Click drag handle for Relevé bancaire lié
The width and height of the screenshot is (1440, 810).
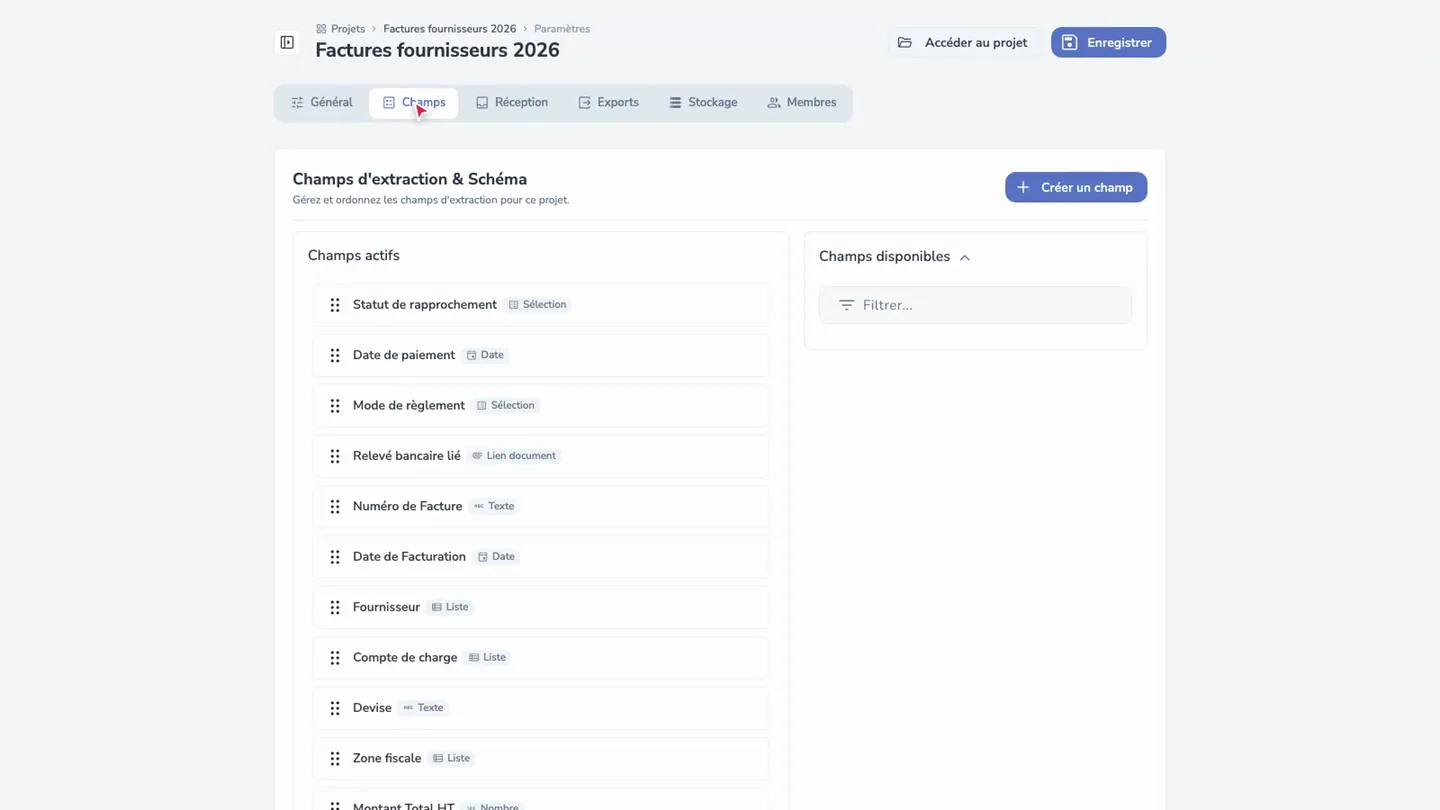(x=335, y=456)
